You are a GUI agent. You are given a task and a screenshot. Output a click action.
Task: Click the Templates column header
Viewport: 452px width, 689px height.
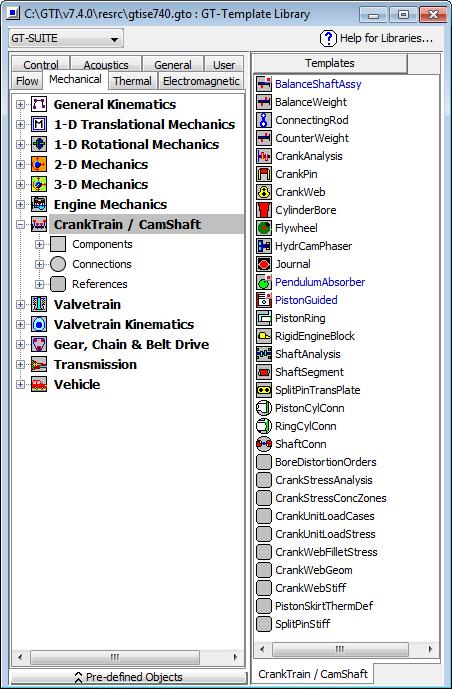[x=330, y=63]
